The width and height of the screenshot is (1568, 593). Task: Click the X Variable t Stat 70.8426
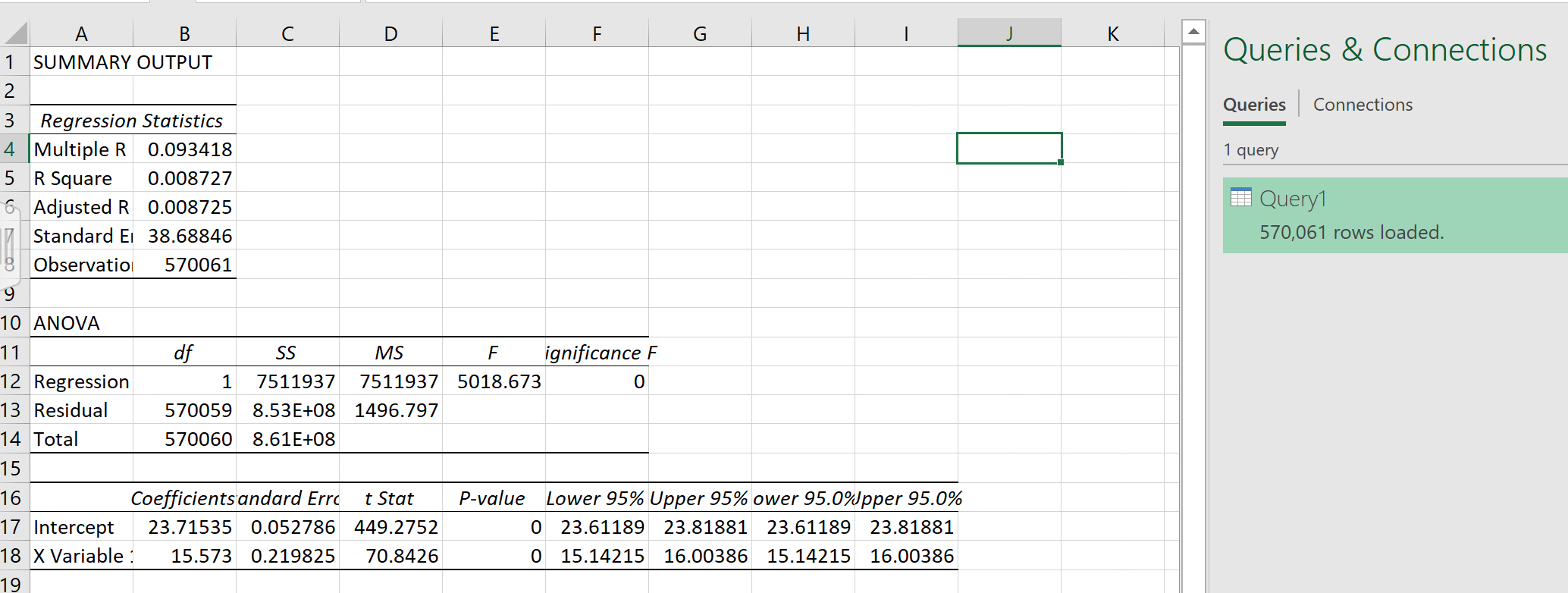coord(391,555)
